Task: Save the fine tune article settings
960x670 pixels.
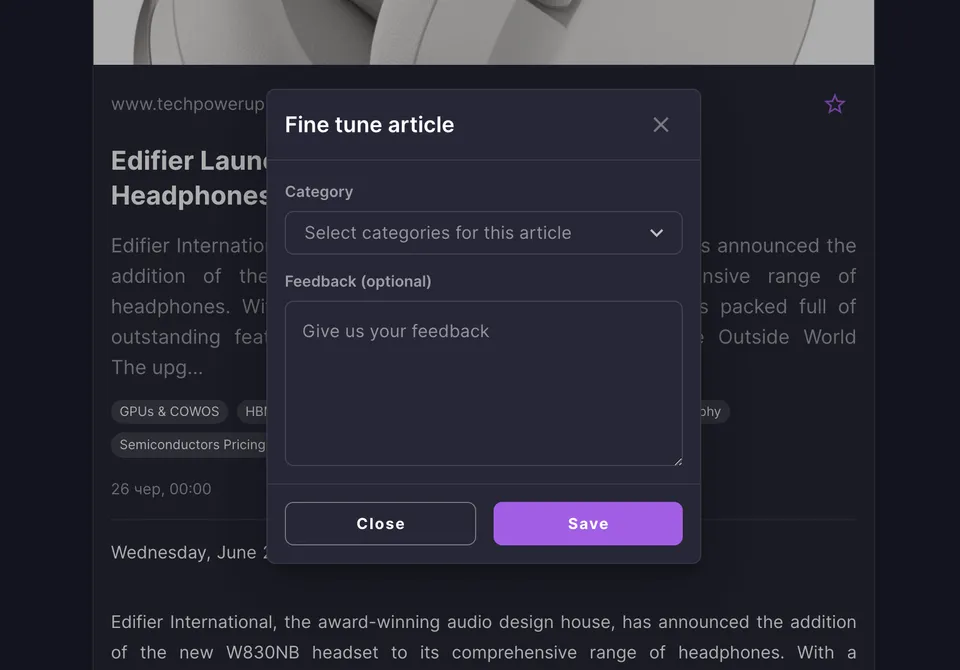Action: [588, 524]
